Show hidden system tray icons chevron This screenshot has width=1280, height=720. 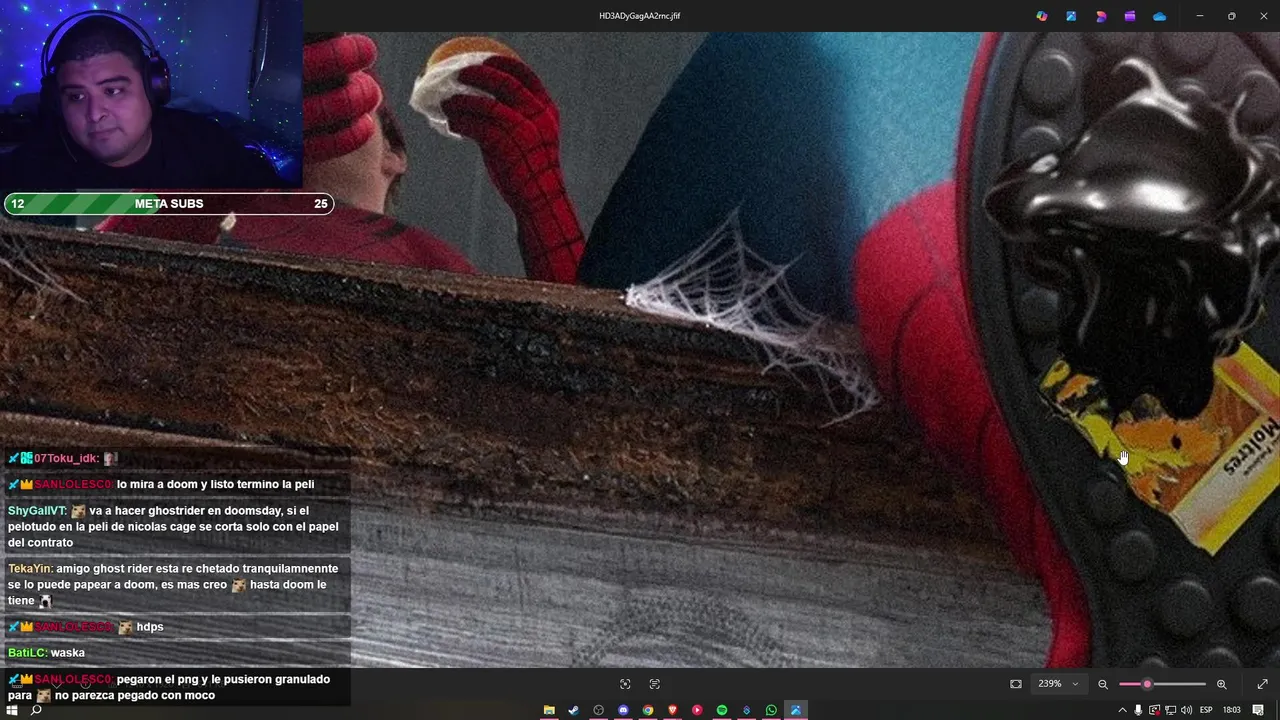(1122, 710)
